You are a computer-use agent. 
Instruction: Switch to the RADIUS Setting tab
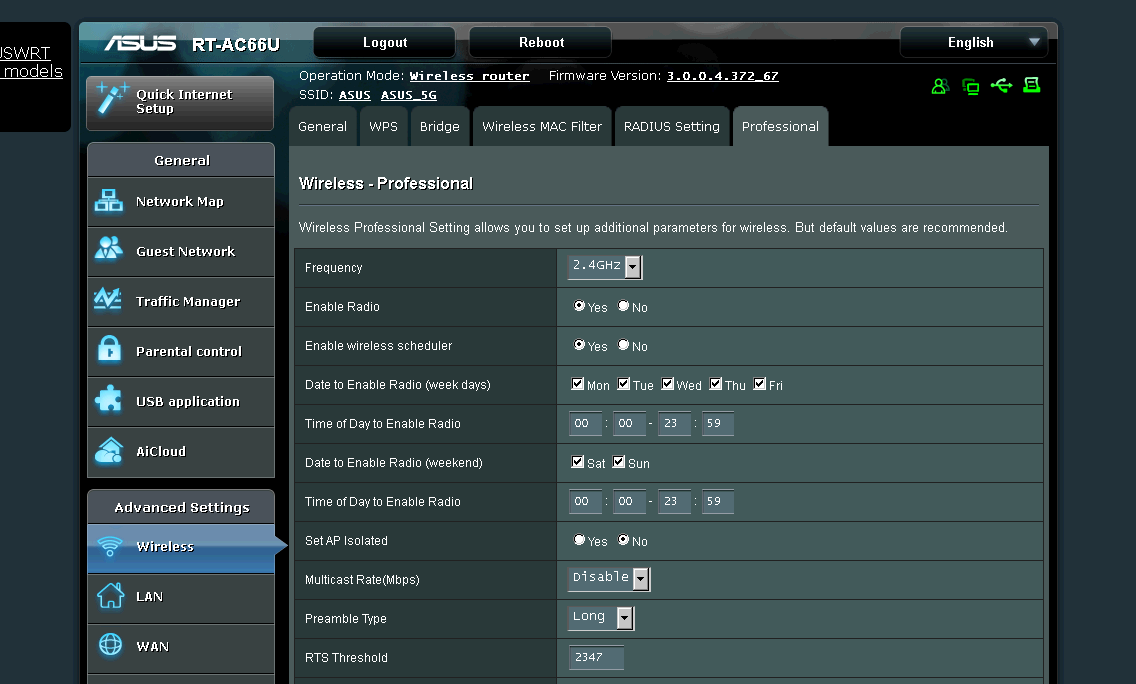point(672,126)
